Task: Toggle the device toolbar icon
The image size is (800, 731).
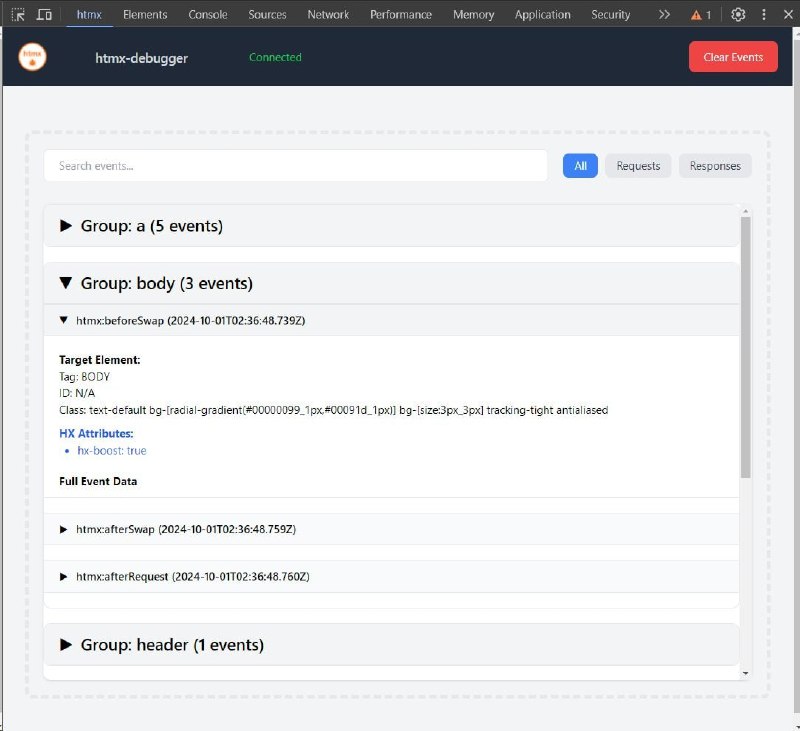Action: [x=44, y=14]
